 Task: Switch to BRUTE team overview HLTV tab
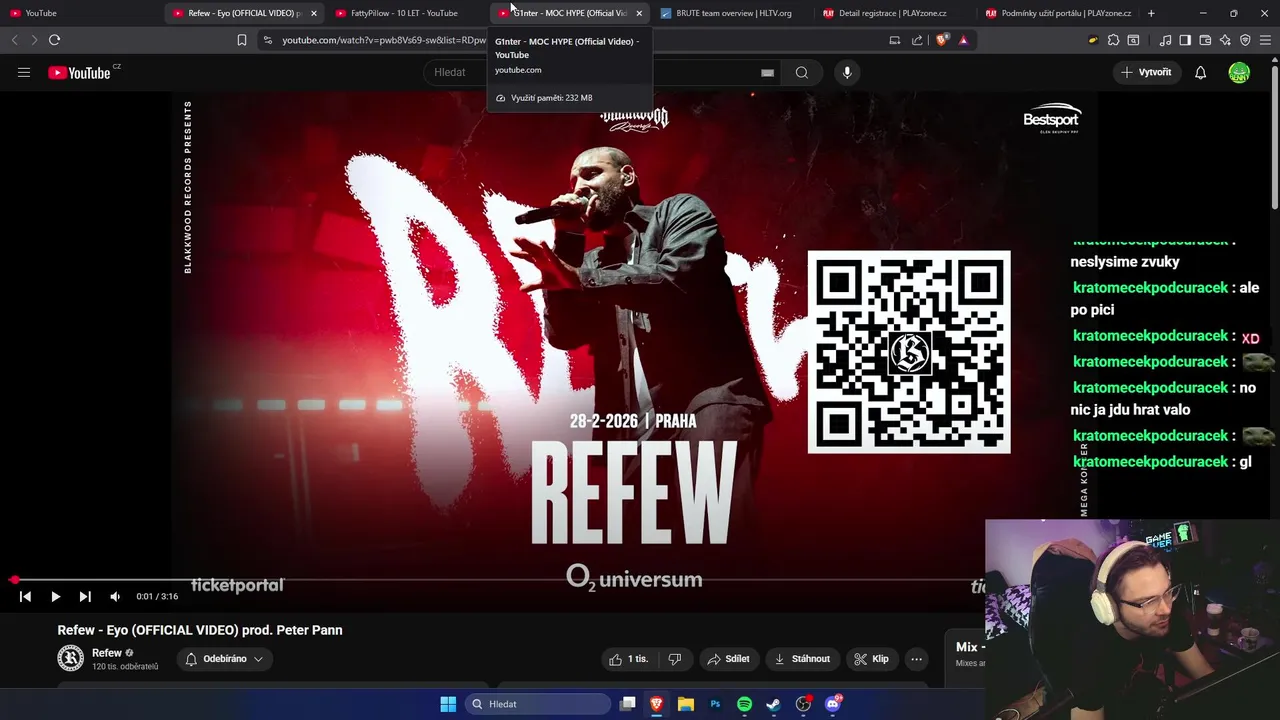click(733, 13)
